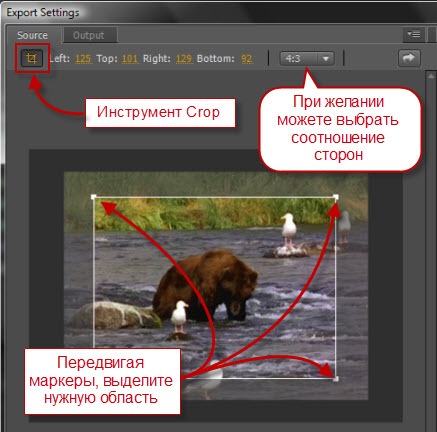Screen dimensions: 437x432
Task: Select the Bottom crop value 92
Action: tap(247, 59)
